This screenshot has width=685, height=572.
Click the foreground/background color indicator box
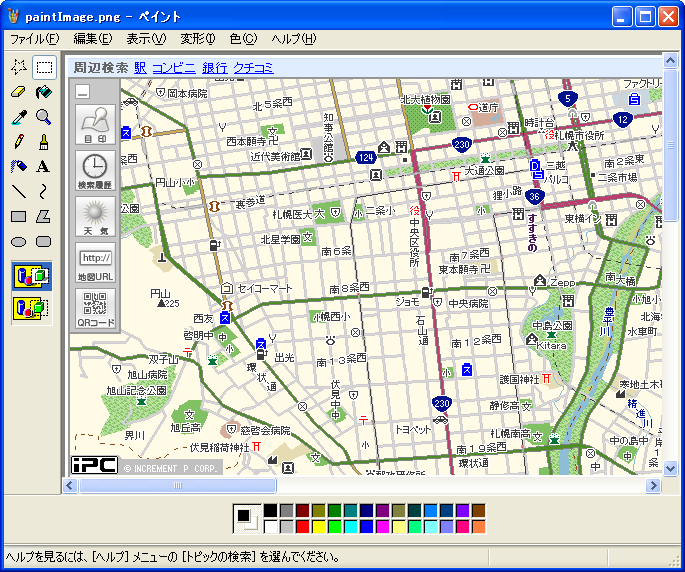coord(246,519)
